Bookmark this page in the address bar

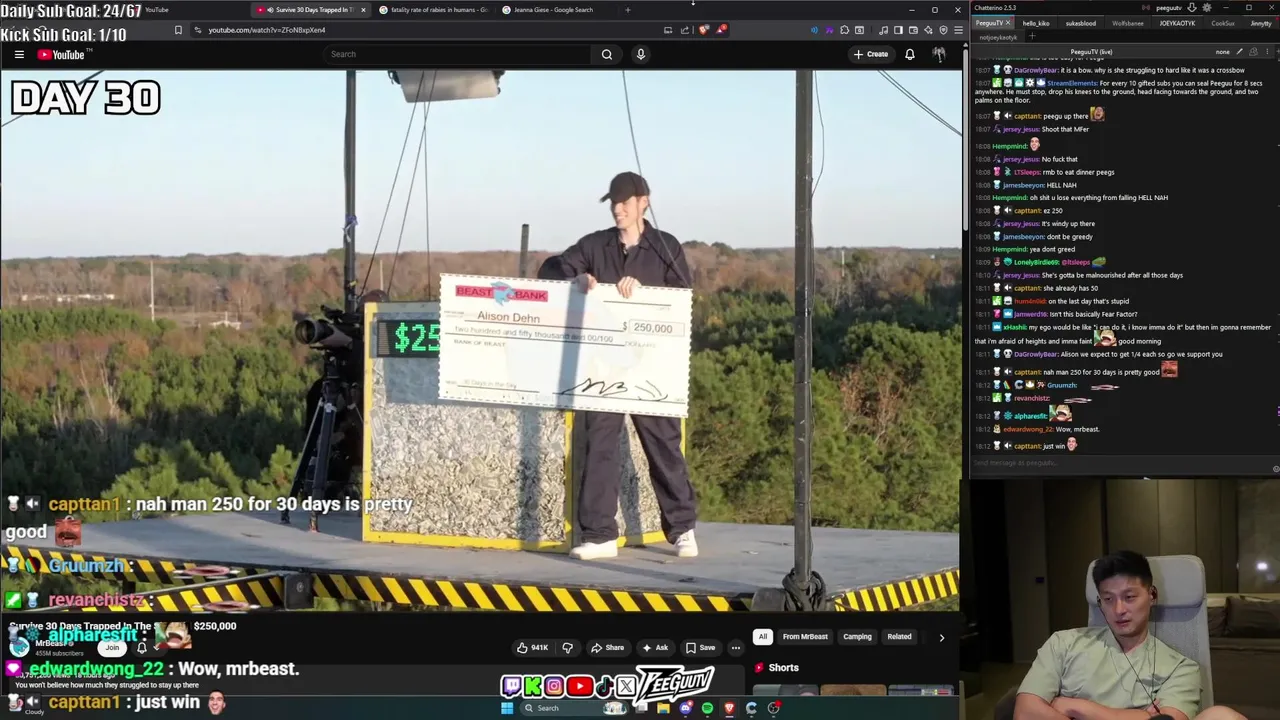coord(178,30)
